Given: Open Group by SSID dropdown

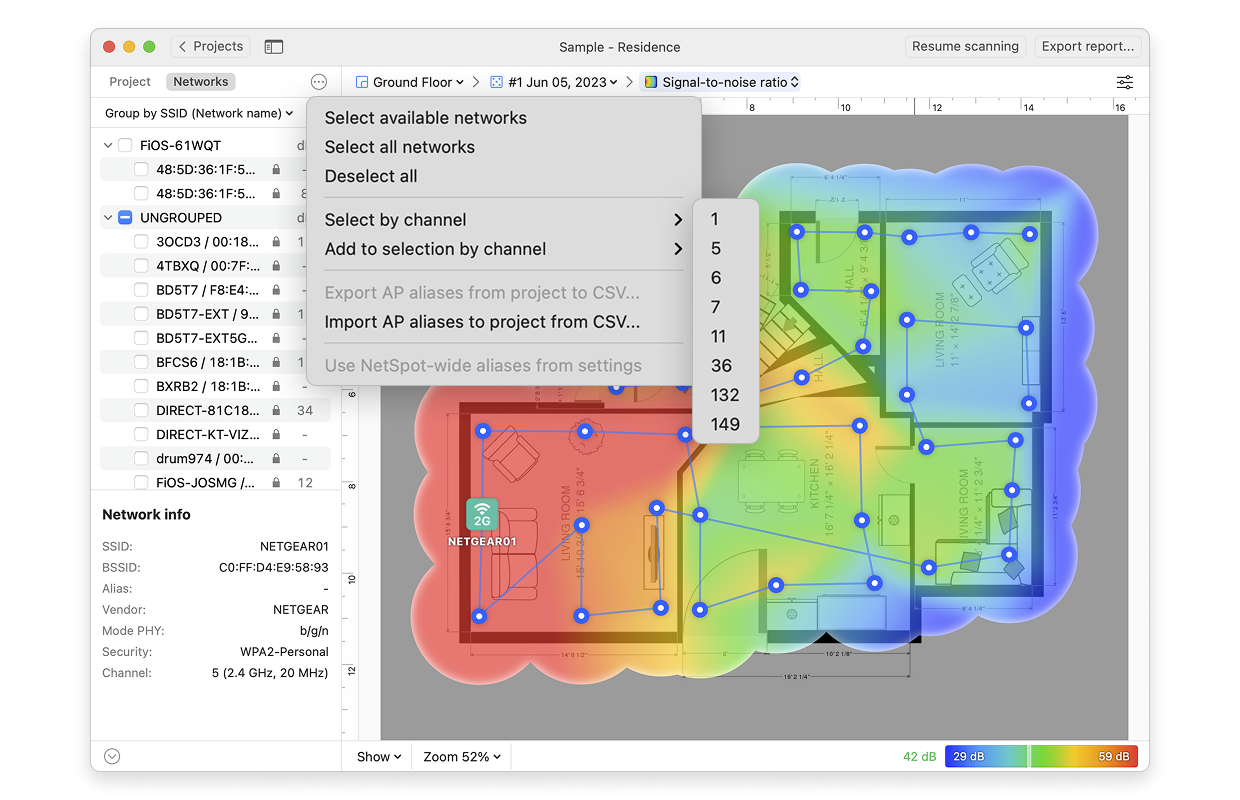Looking at the screenshot, I should [199, 113].
